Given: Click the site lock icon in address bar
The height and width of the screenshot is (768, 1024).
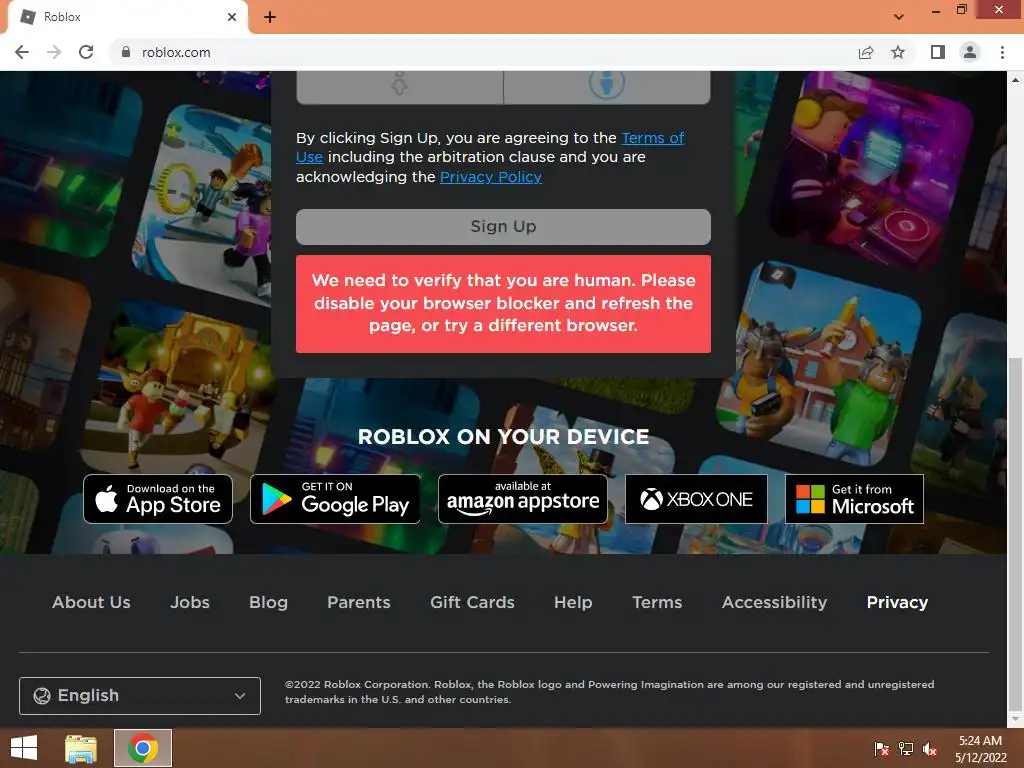Looking at the screenshot, I should pyautogui.click(x=126, y=52).
